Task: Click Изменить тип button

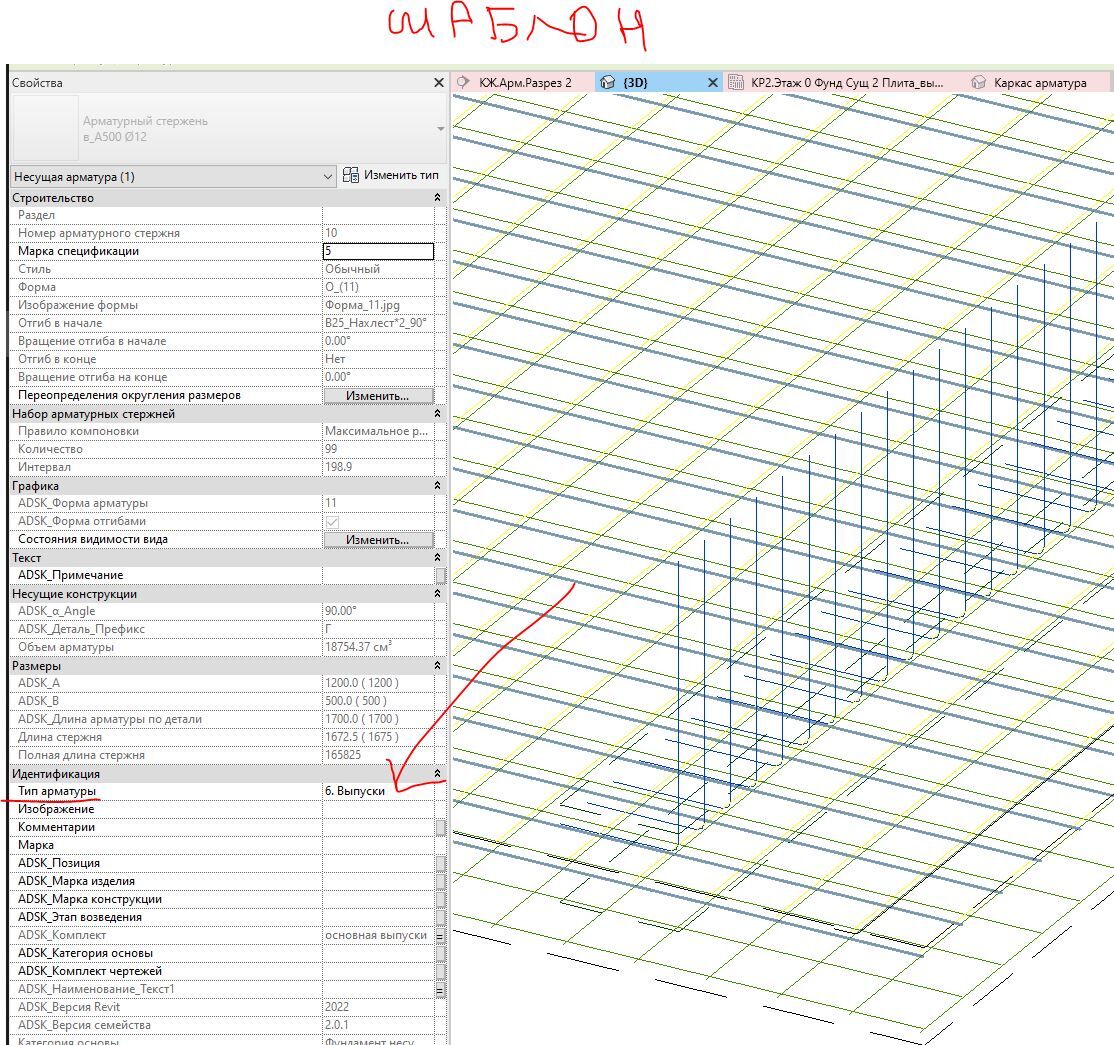Action: (x=391, y=175)
